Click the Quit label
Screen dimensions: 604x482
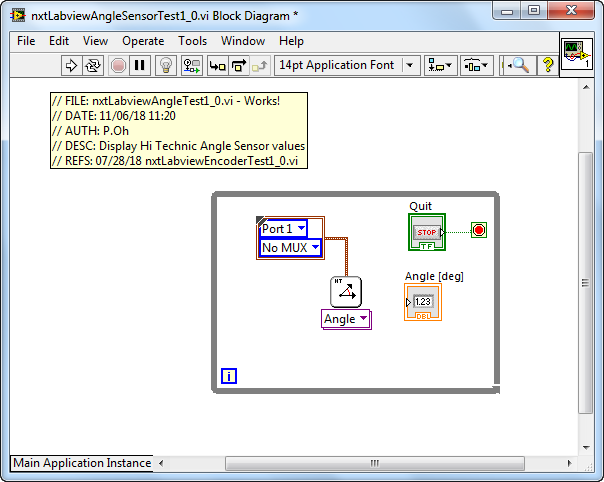[x=420, y=206]
